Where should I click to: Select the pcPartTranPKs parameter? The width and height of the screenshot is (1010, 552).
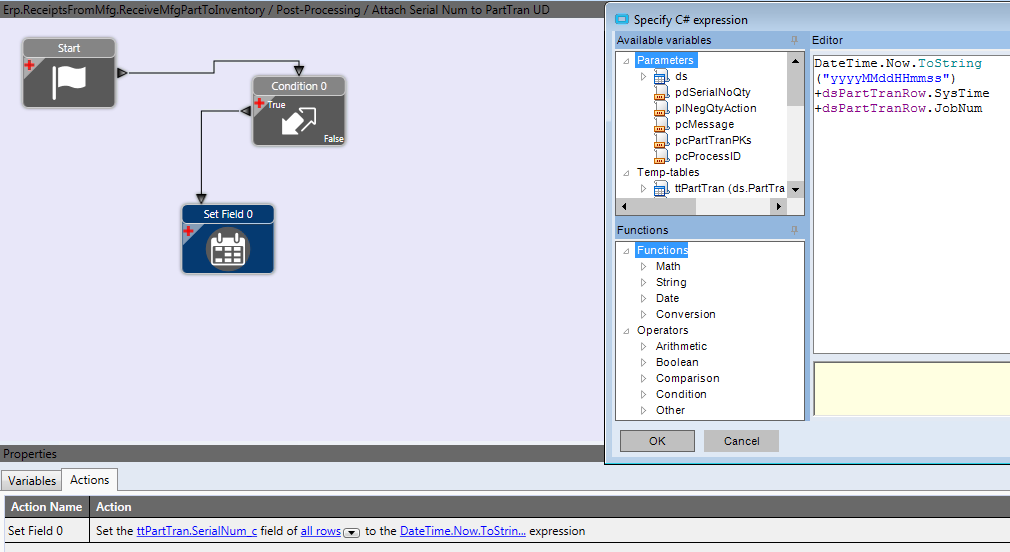click(713, 141)
